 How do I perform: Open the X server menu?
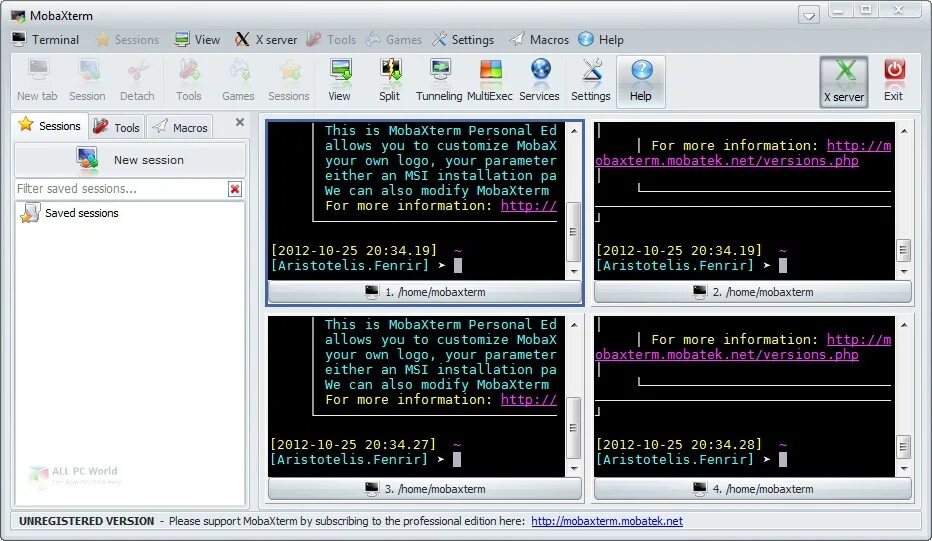click(266, 40)
